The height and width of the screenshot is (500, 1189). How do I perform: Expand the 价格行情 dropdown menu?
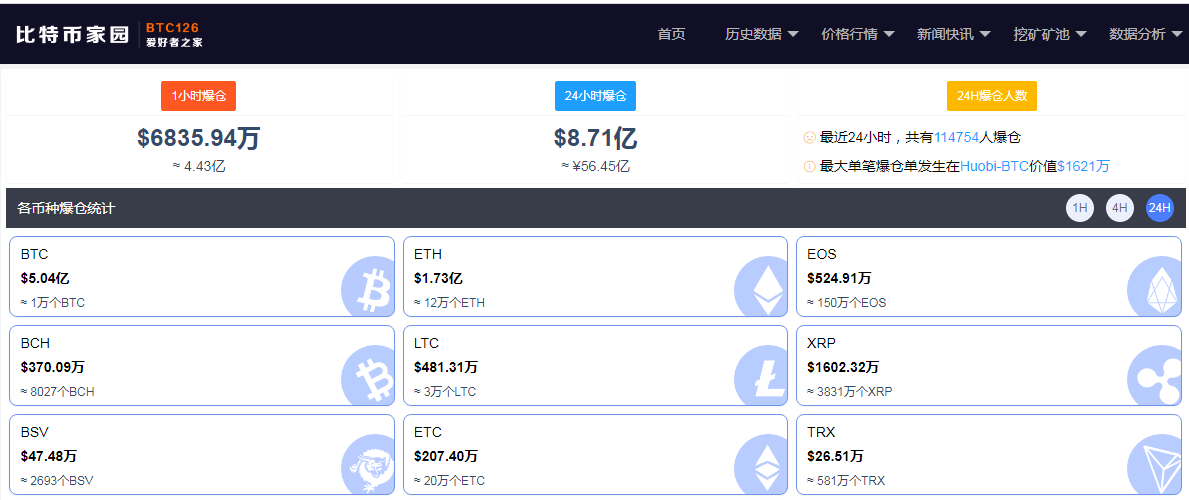[x=858, y=34]
